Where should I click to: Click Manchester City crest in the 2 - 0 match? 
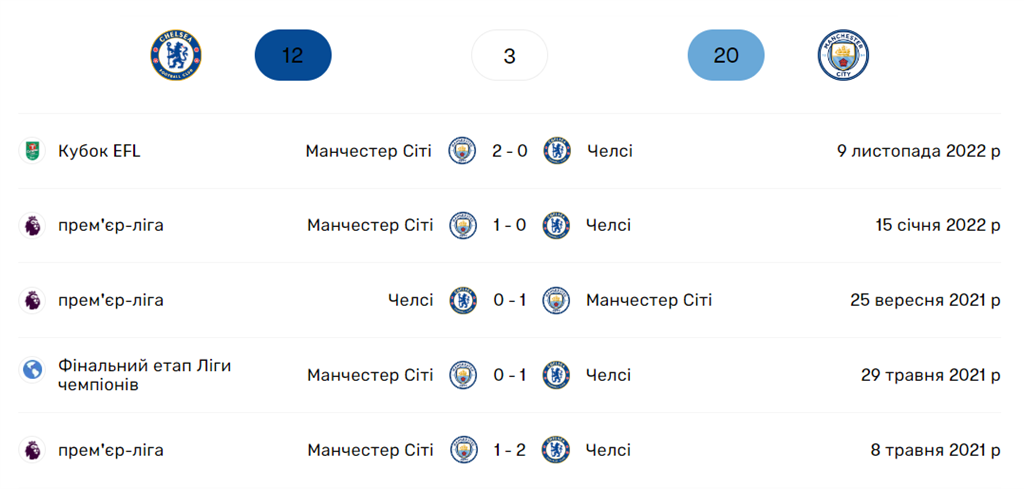tap(462, 151)
